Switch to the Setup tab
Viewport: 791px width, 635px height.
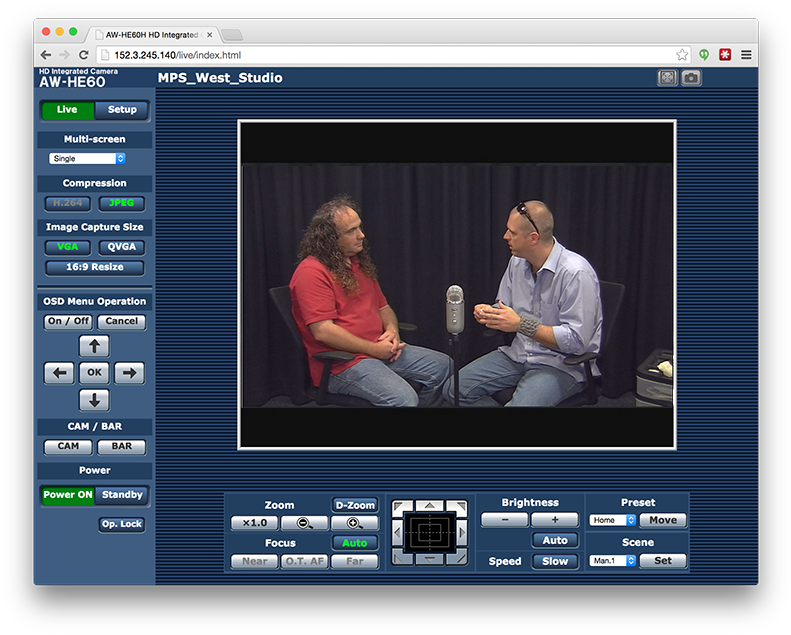(122, 110)
